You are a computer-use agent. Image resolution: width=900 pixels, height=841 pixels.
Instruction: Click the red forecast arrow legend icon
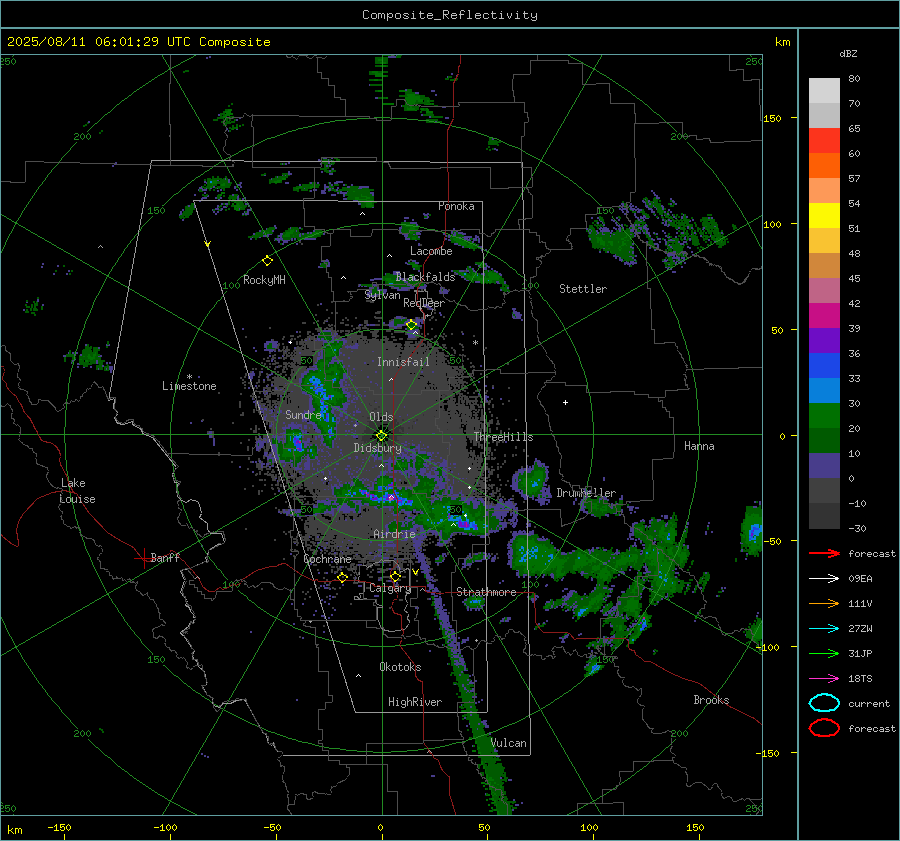click(x=824, y=553)
